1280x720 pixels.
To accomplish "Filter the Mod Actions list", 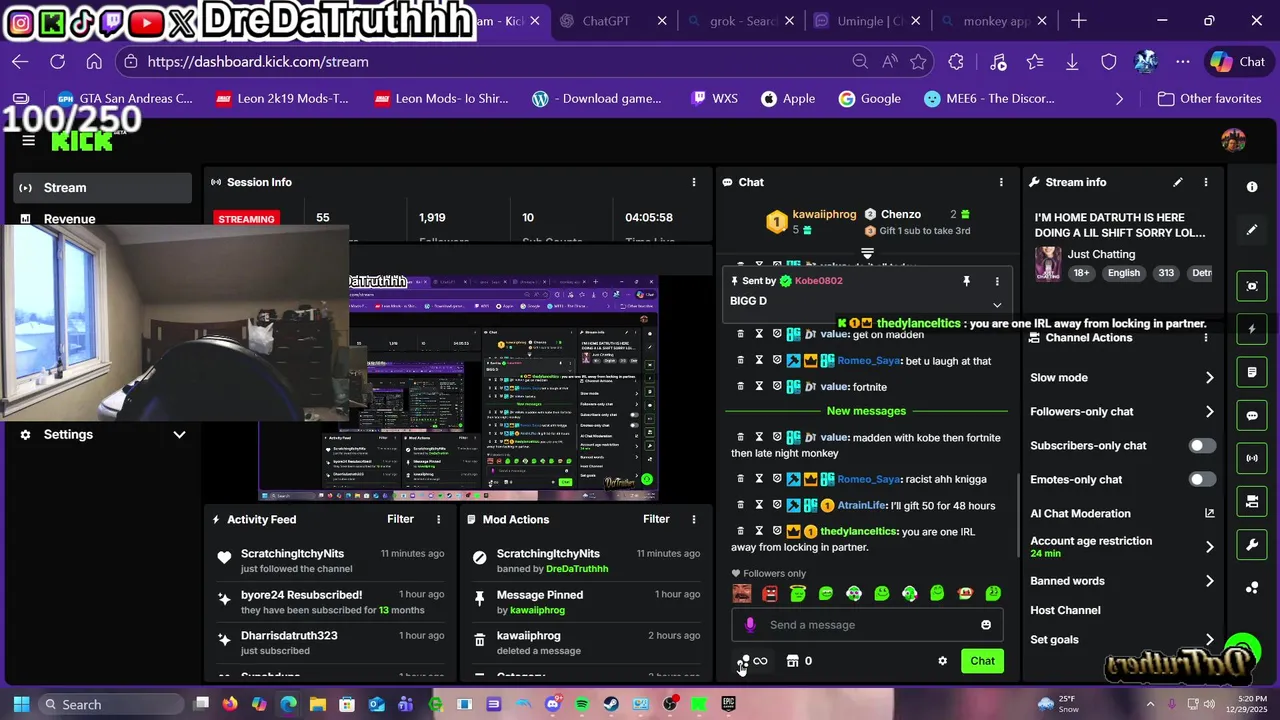I will [656, 519].
